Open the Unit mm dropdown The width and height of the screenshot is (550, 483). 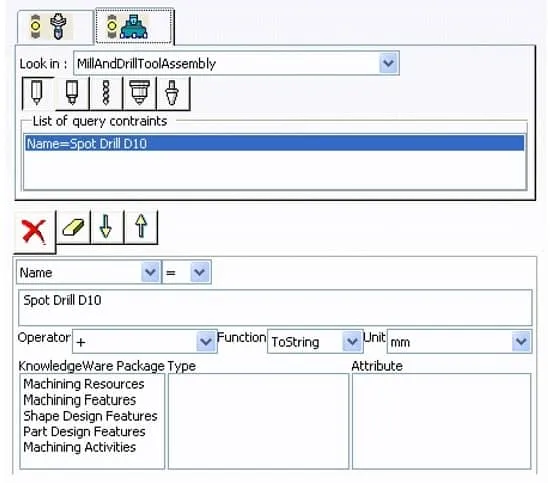[521, 341]
